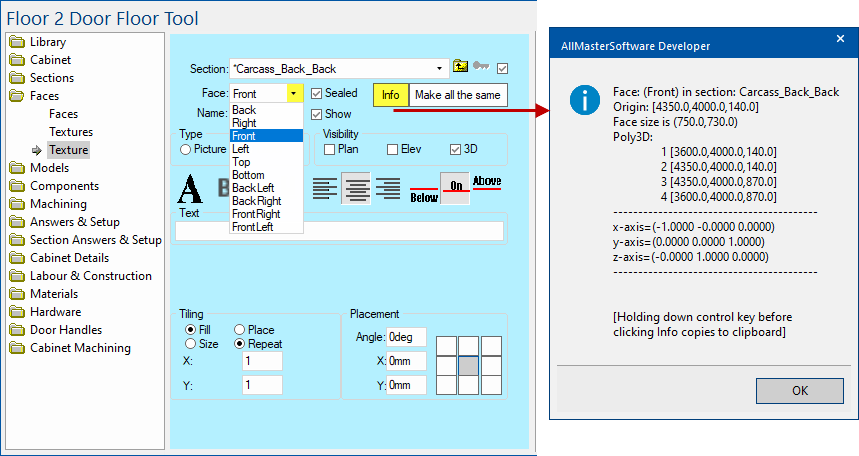859x456 pixels.
Task: Open the Machining folder icon
Action: tap(18, 204)
